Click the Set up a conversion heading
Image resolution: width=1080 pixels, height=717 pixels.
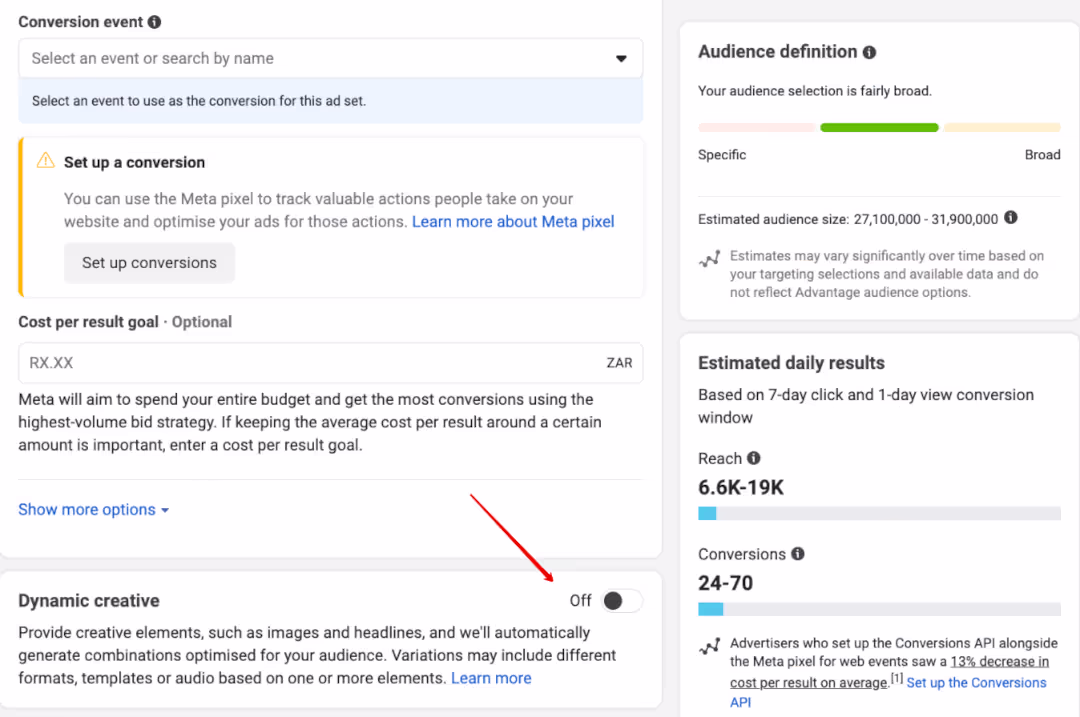click(134, 163)
